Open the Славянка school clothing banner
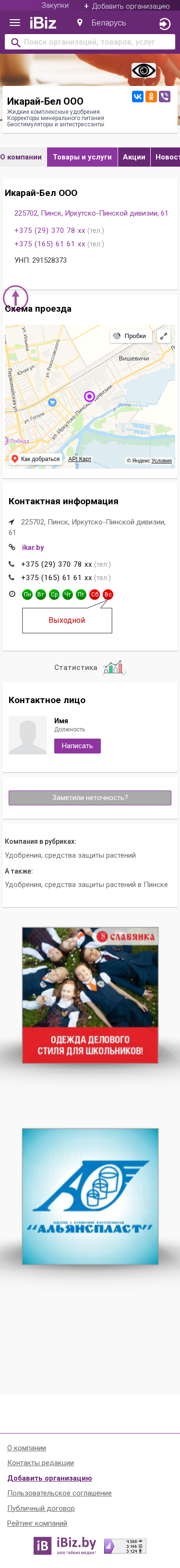Viewport: 180px width, 1568px height. pos(90,995)
